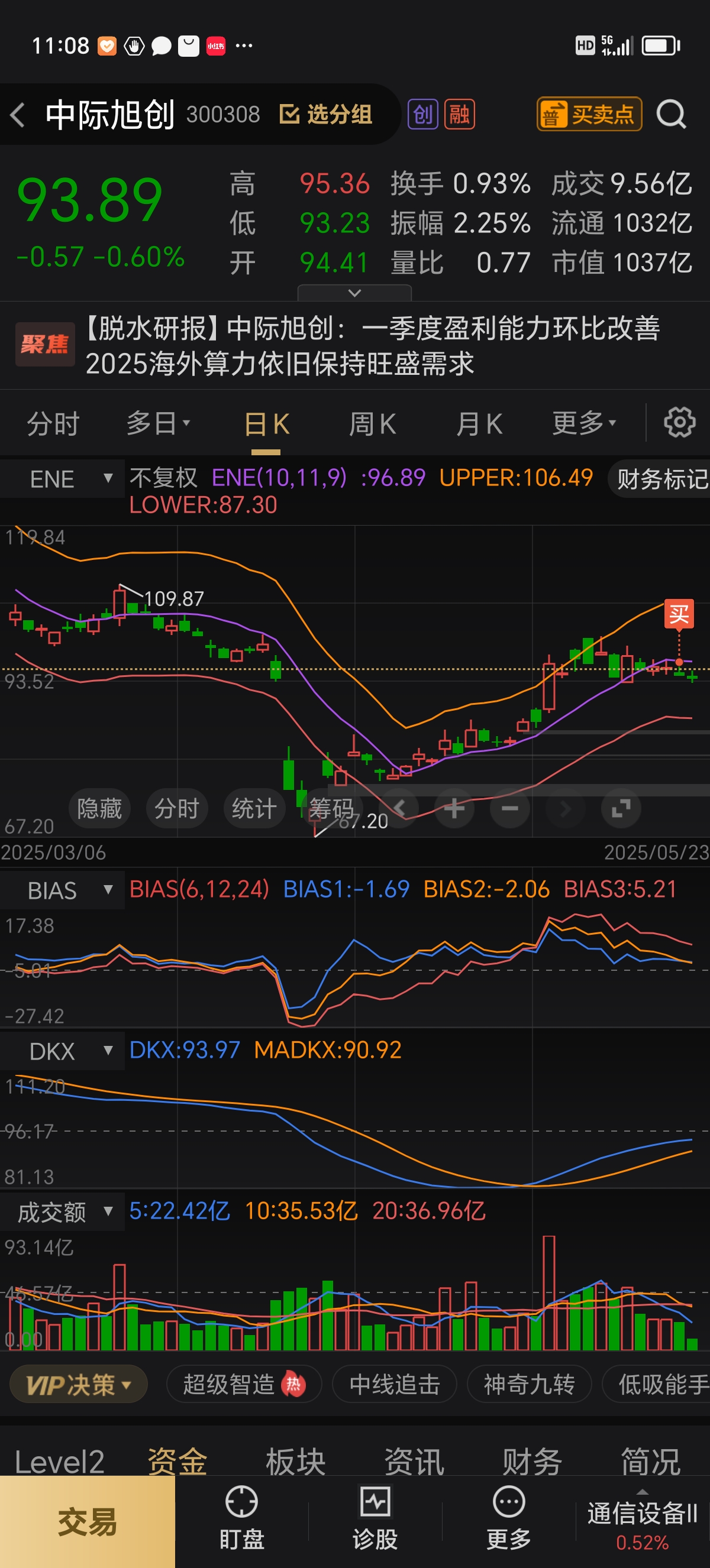710x1568 pixels.
Task: Click the chart previous arrow icon
Action: pyautogui.click(x=399, y=808)
